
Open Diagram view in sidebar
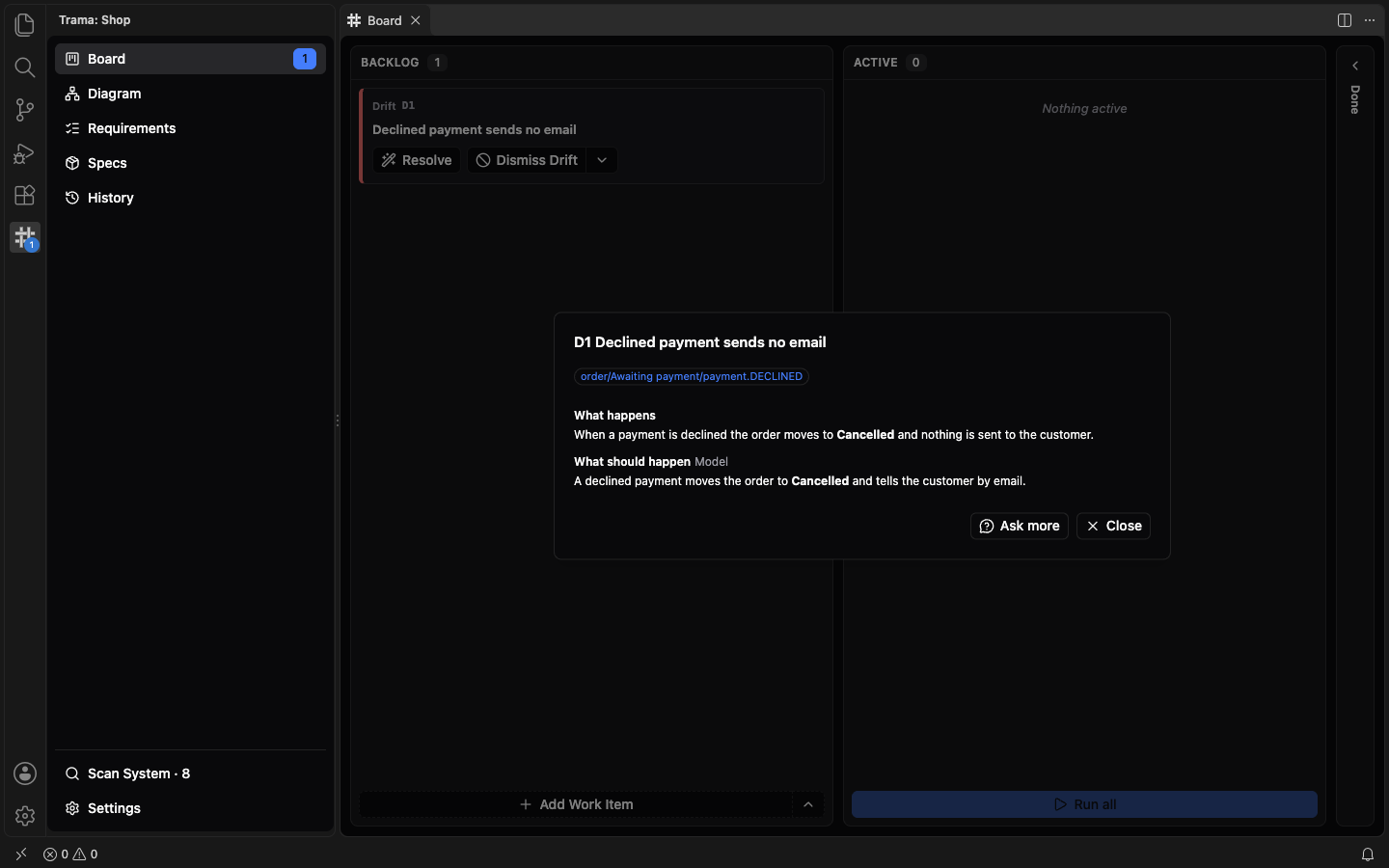pyautogui.click(x=190, y=94)
